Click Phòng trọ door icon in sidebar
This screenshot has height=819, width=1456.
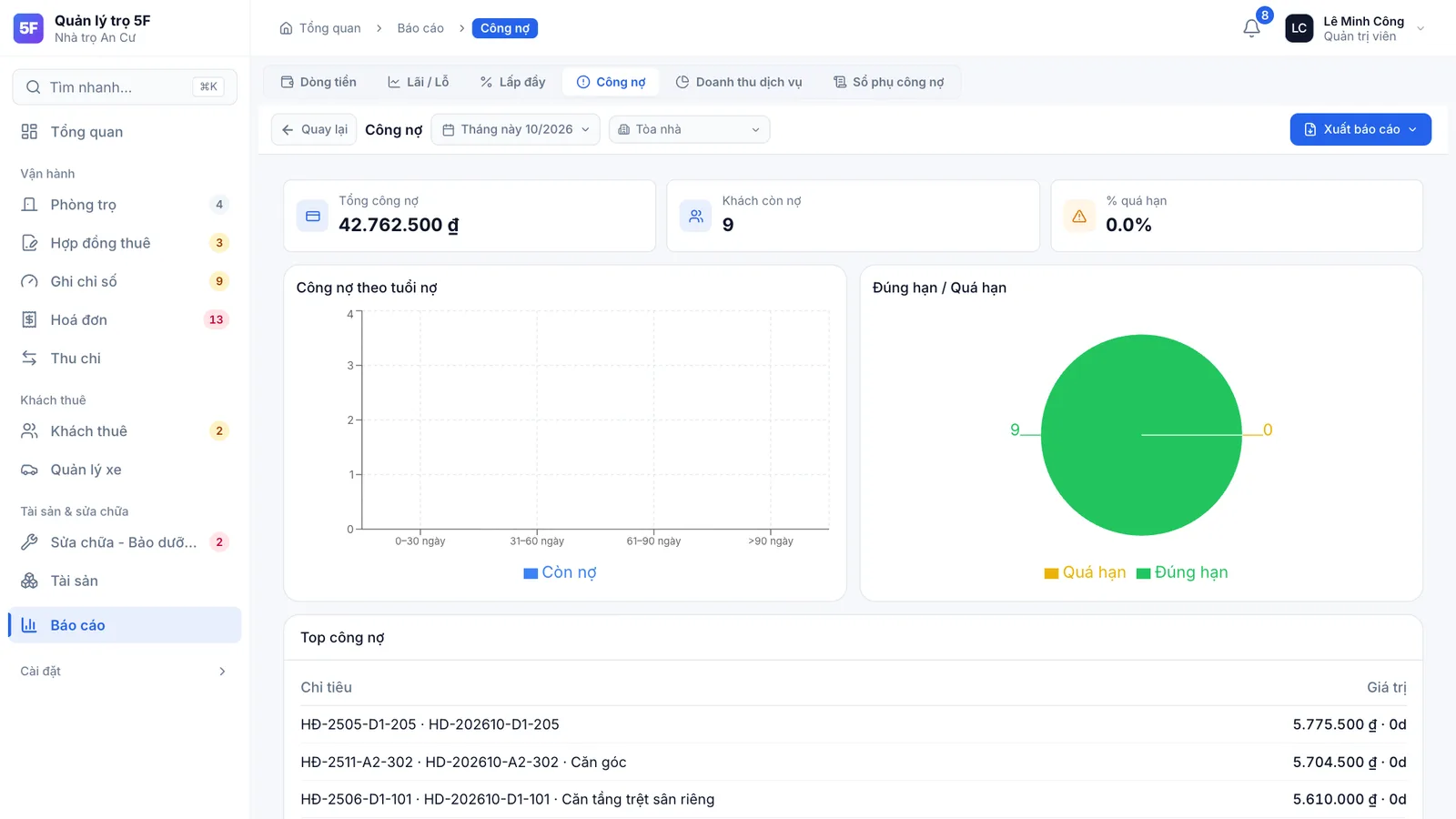(x=29, y=205)
